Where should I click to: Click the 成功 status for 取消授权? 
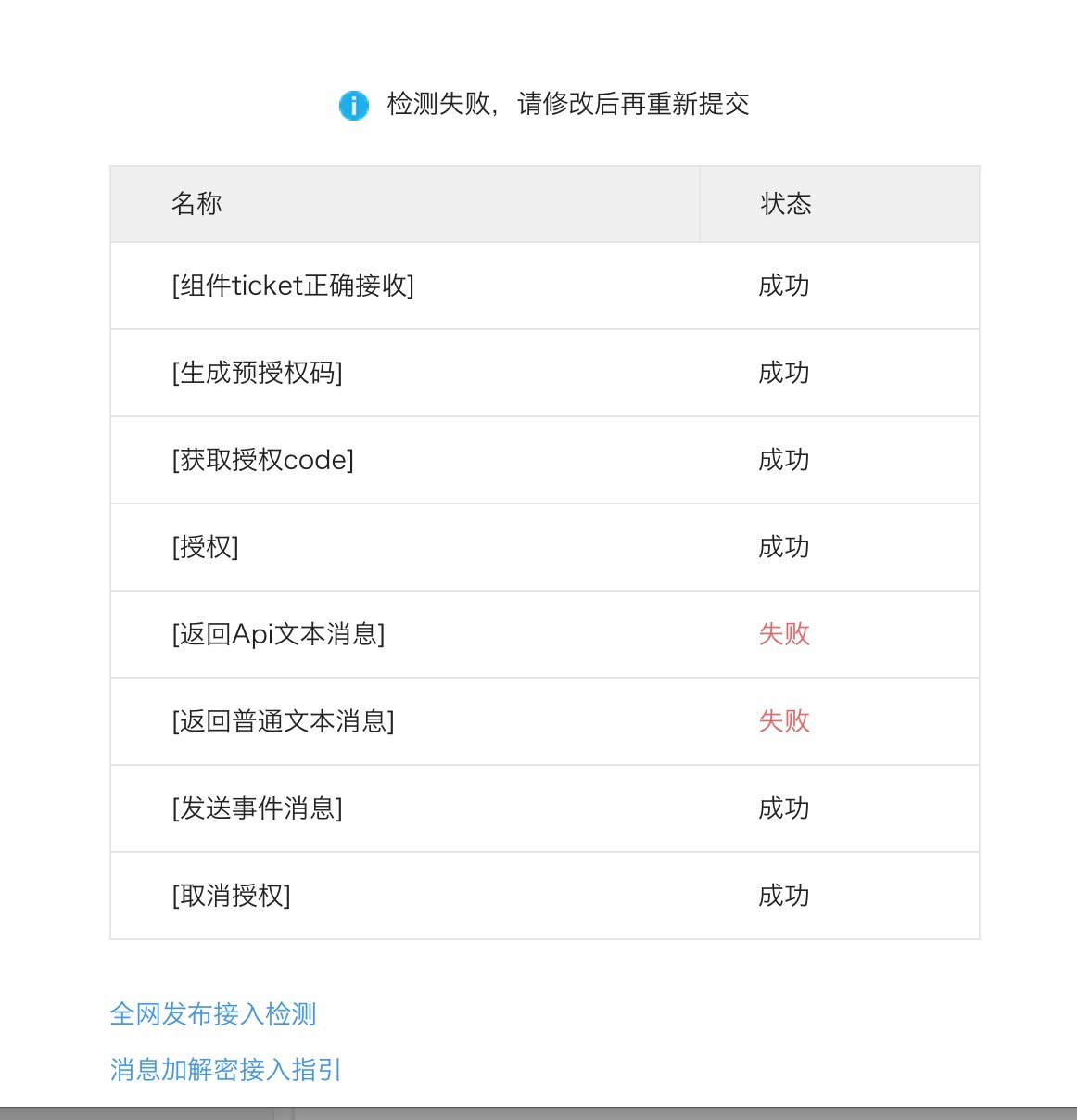(784, 896)
